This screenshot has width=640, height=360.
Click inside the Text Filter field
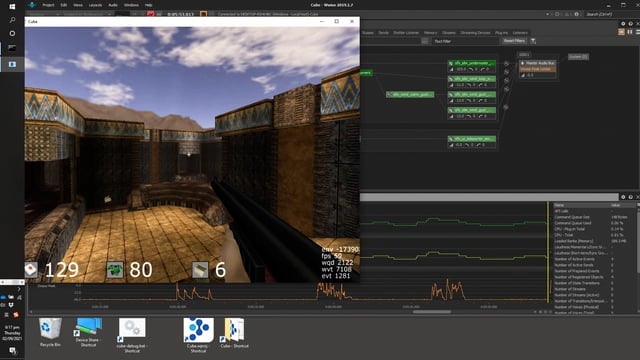point(465,41)
